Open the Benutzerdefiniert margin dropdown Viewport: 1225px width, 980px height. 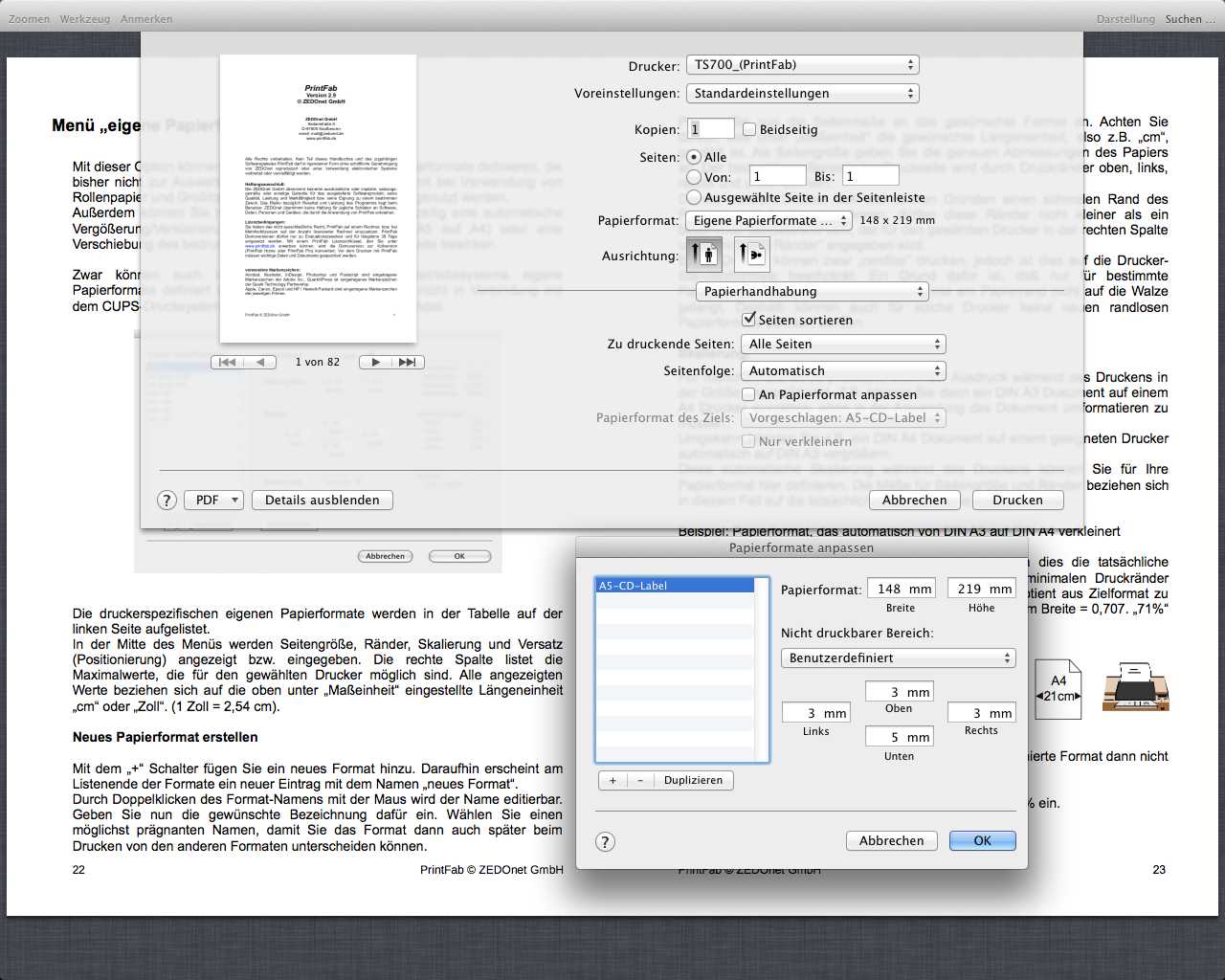(x=898, y=658)
